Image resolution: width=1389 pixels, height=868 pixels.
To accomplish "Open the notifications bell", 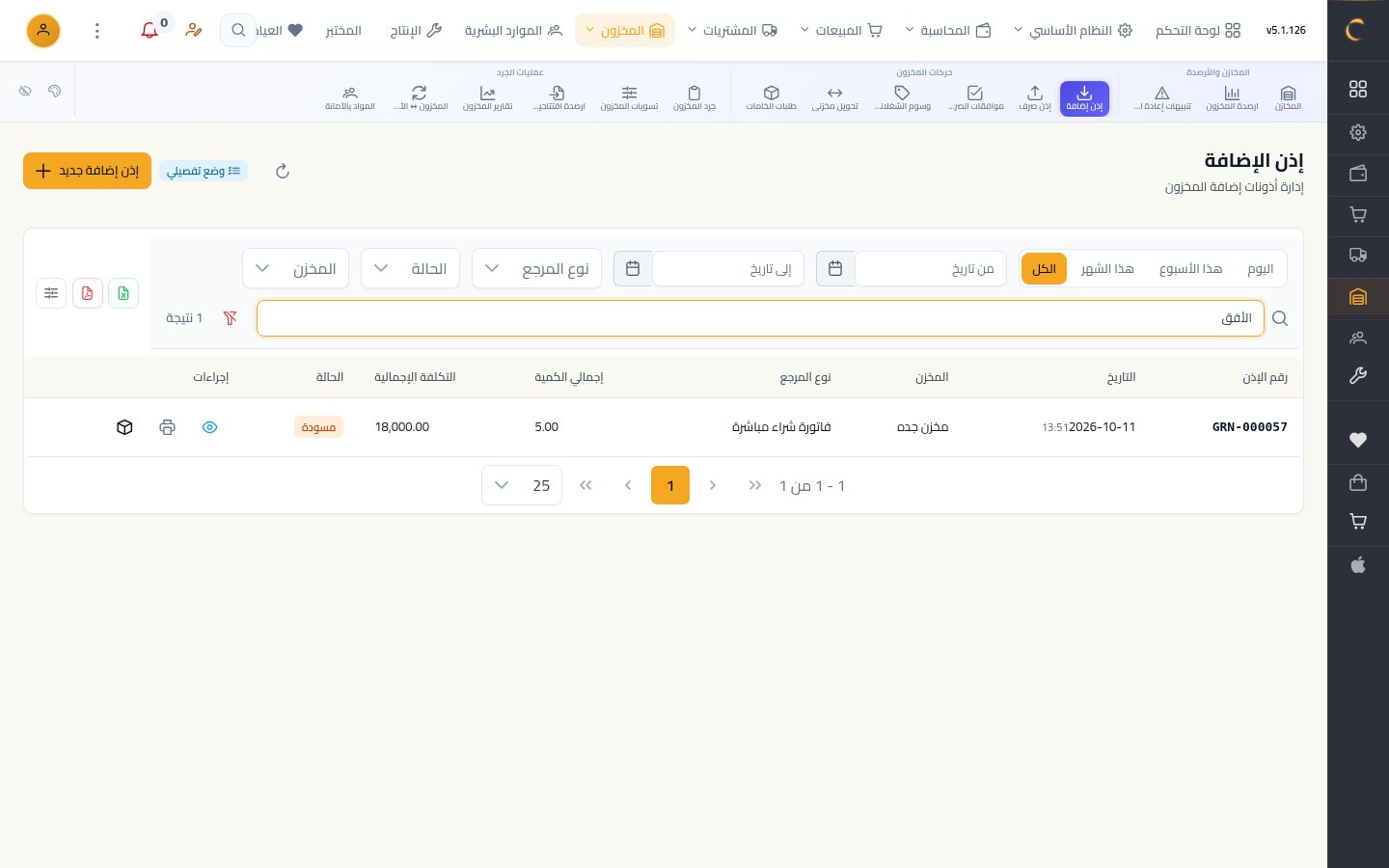I will [x=150, y=31].
